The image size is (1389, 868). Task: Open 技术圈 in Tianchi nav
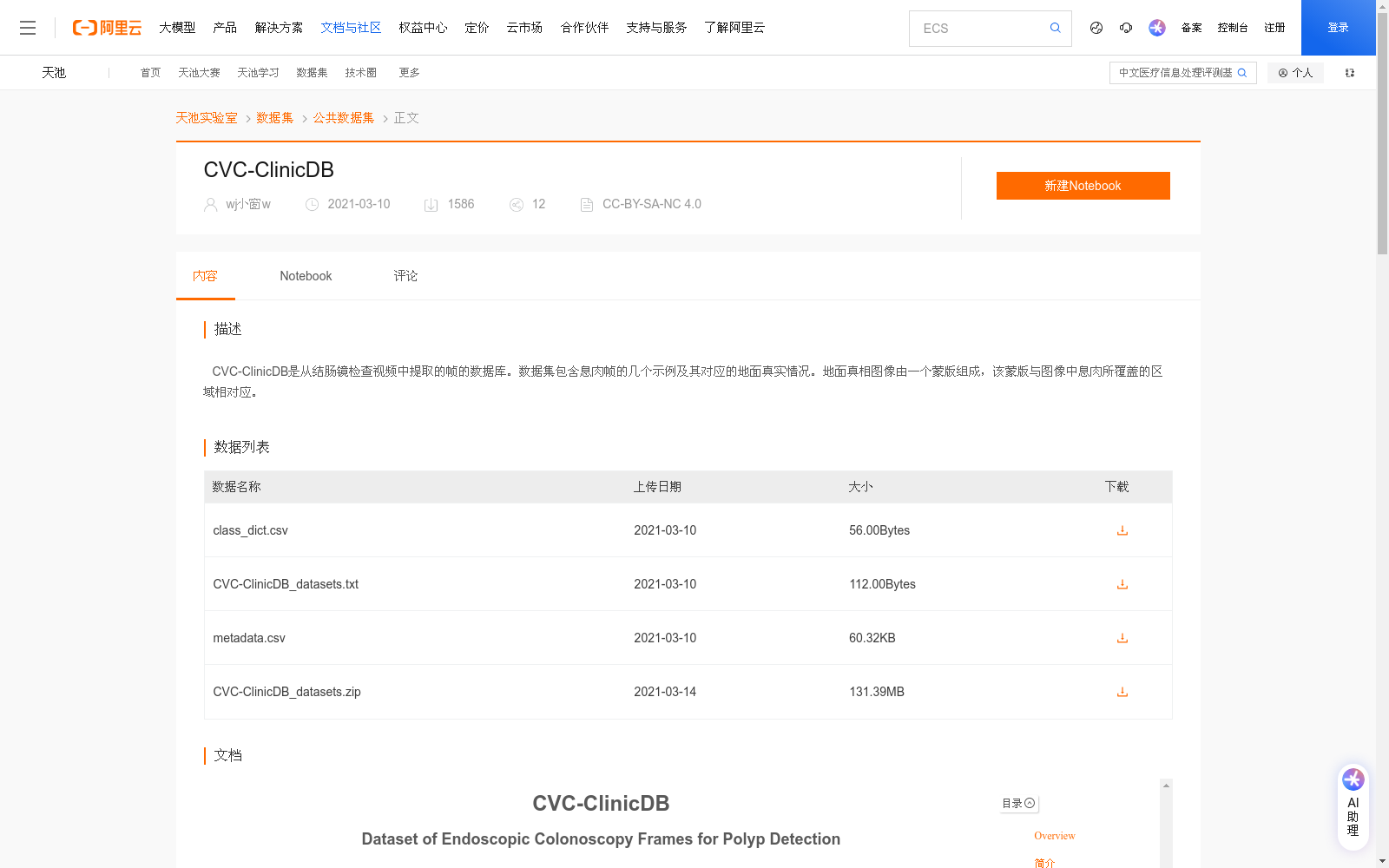(360, 73)
